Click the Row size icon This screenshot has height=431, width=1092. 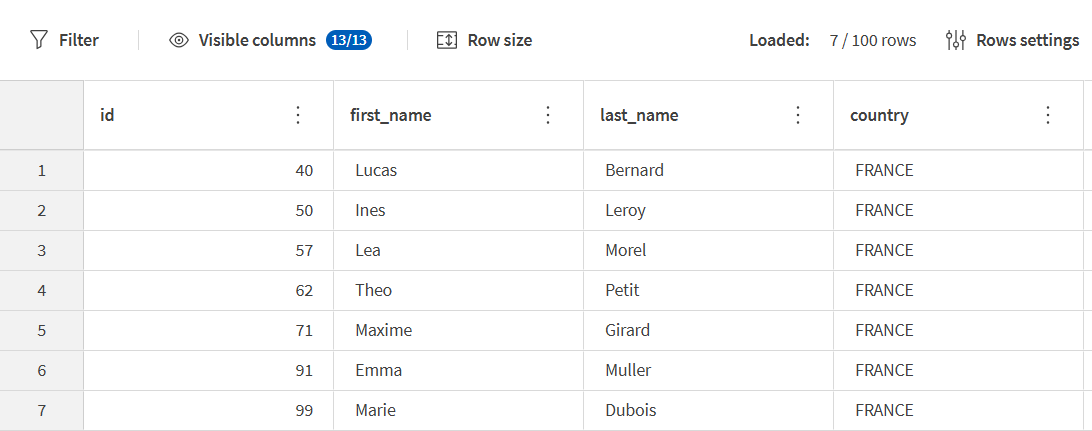pos(447,40)
